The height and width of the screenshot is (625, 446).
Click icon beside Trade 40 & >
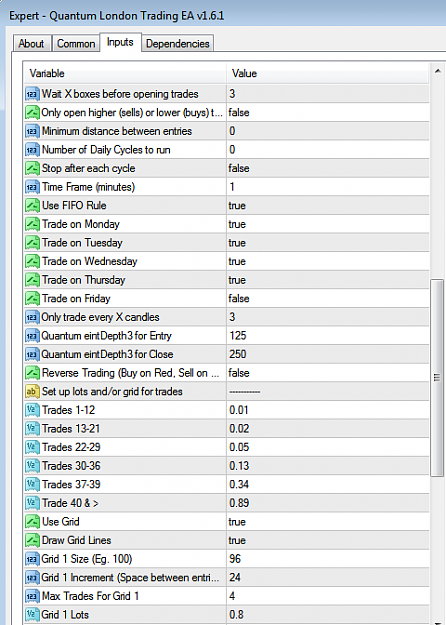click(x=32, y=503)
